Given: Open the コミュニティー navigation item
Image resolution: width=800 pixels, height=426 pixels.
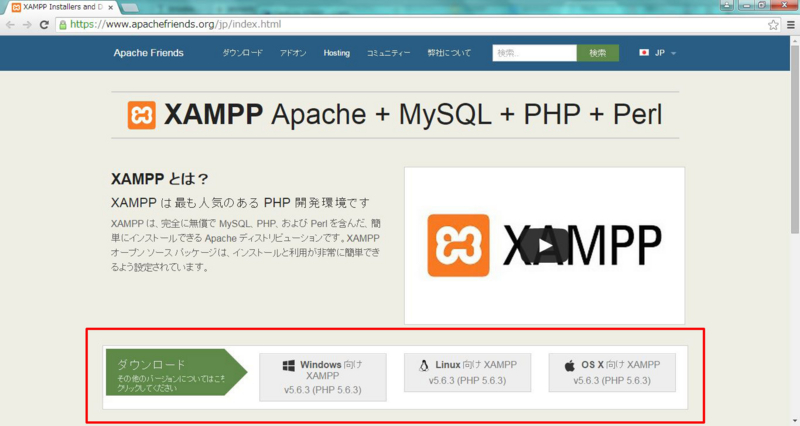Looking at the screenshot, I should 388,53.
